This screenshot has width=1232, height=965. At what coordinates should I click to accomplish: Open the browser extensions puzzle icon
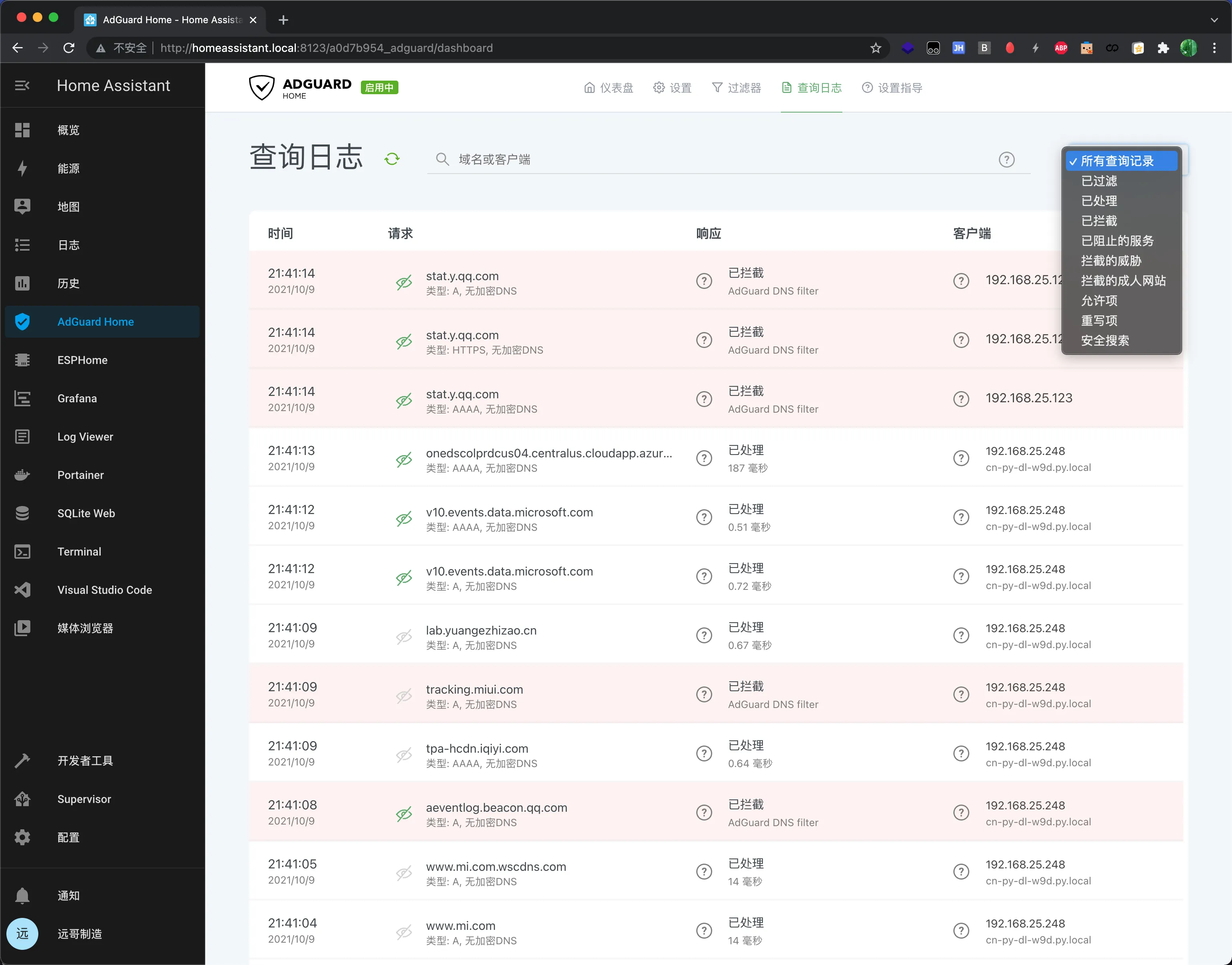1163,48
